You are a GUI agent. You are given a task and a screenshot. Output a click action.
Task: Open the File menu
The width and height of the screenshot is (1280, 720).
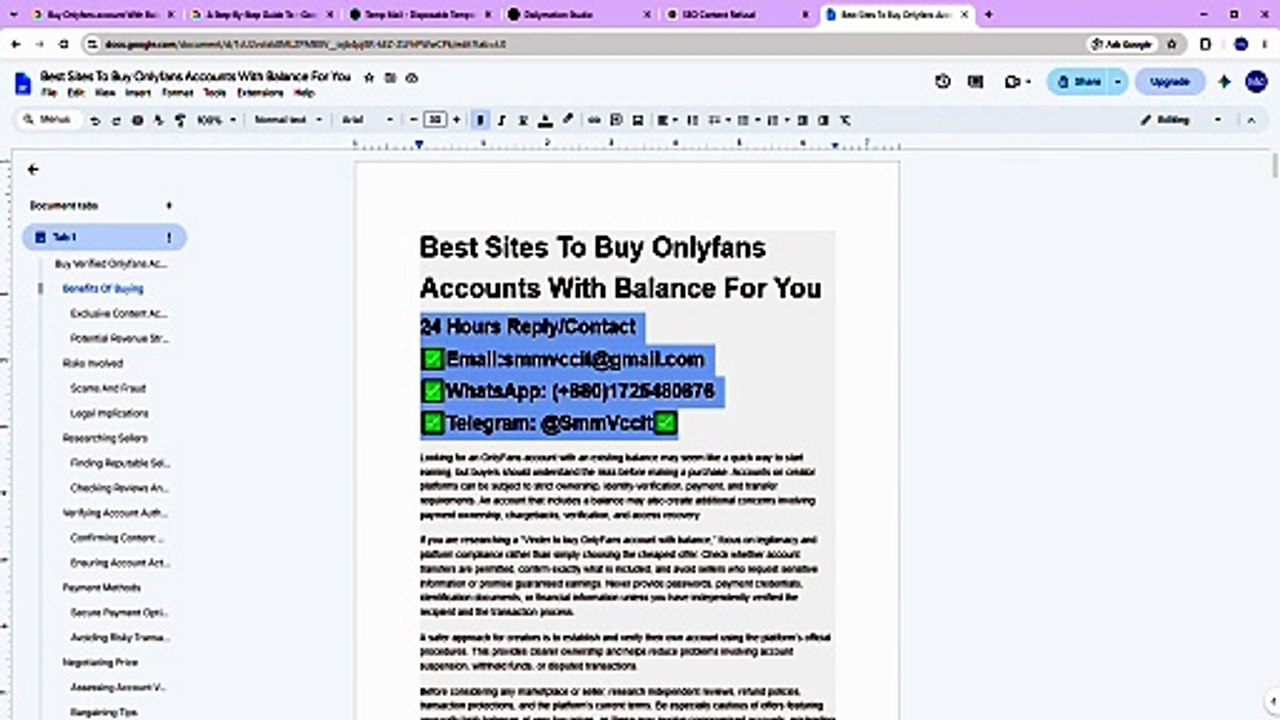point(48,93)
